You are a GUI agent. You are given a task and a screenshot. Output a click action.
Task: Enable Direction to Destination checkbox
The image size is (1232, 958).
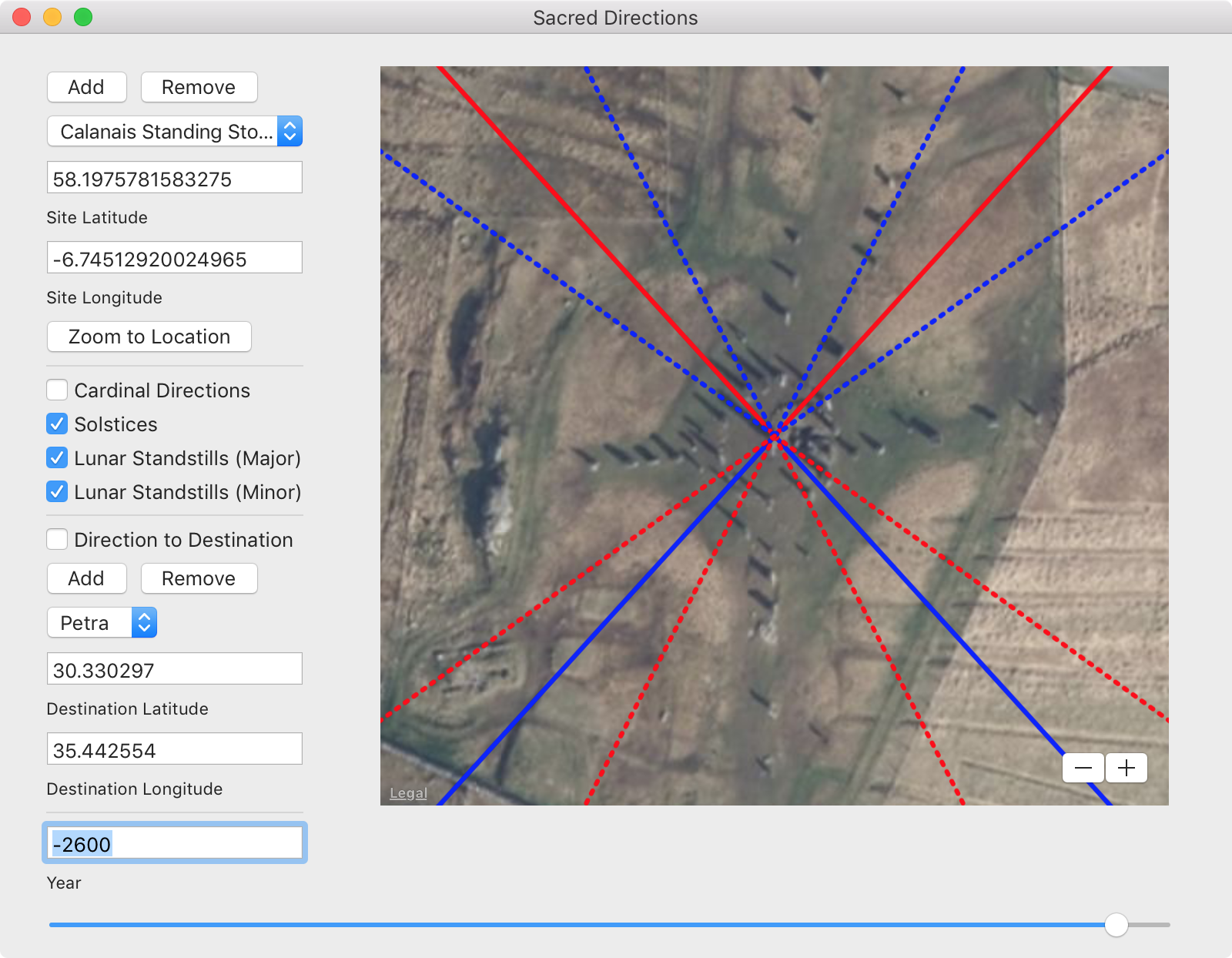(57, 540)
